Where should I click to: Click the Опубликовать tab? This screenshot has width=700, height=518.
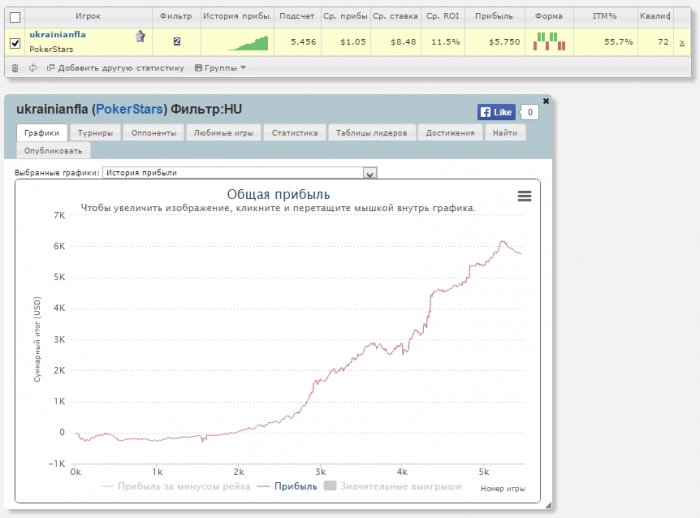click(53, 150)
